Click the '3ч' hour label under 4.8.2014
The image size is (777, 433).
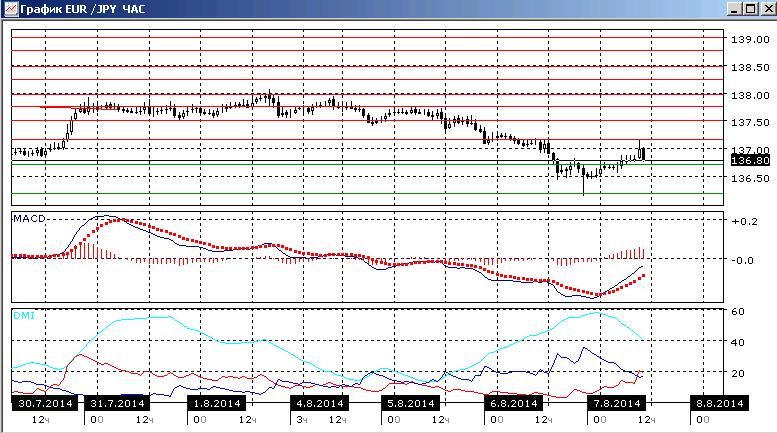pos(302,420)
